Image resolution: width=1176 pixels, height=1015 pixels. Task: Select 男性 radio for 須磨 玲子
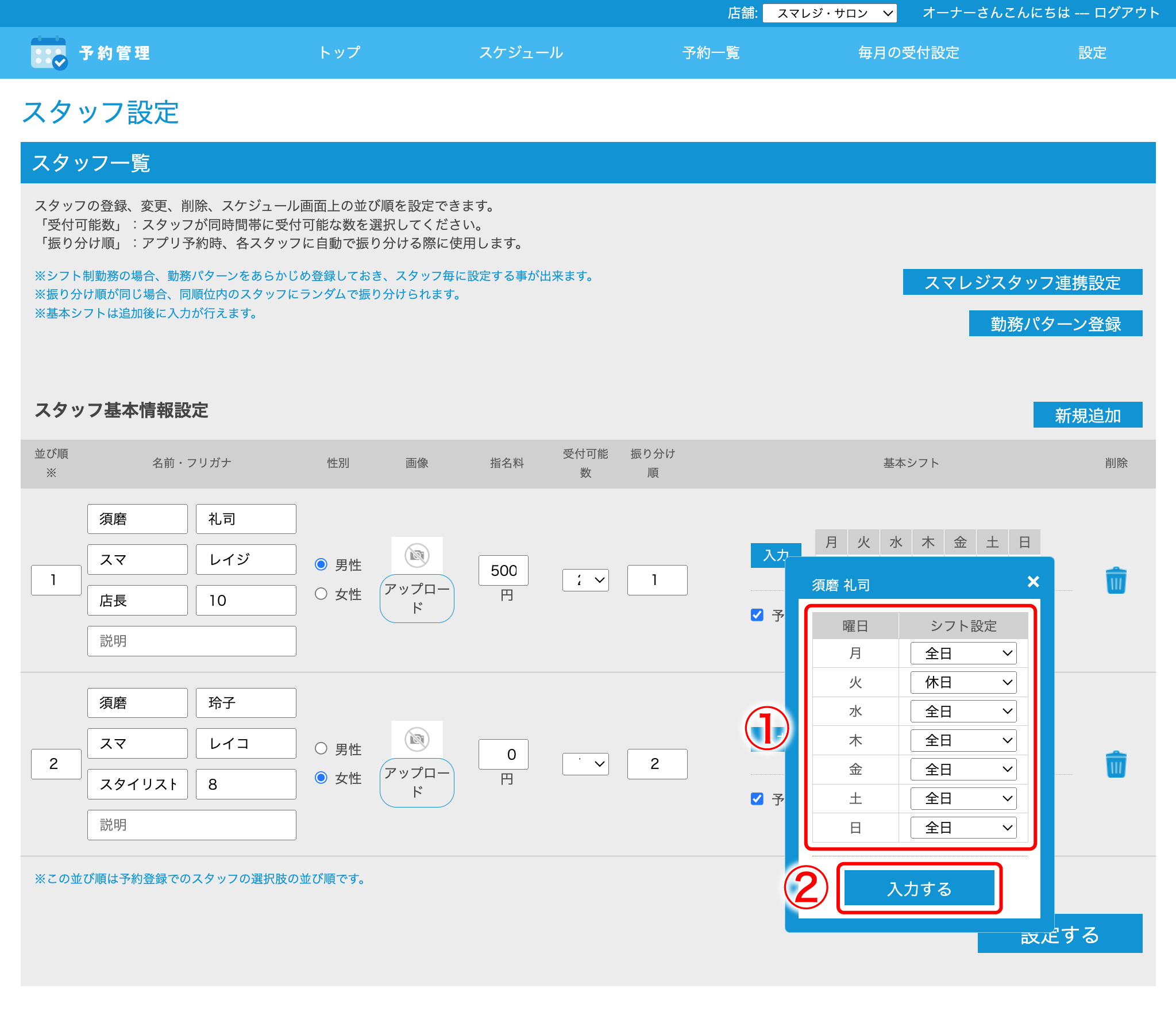(320, 749)
